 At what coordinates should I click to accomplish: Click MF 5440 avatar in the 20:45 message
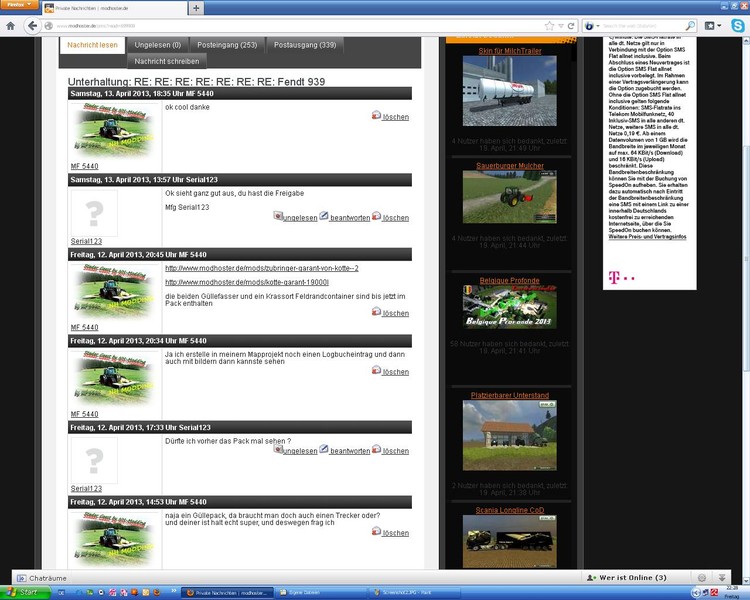click(114, 292)
